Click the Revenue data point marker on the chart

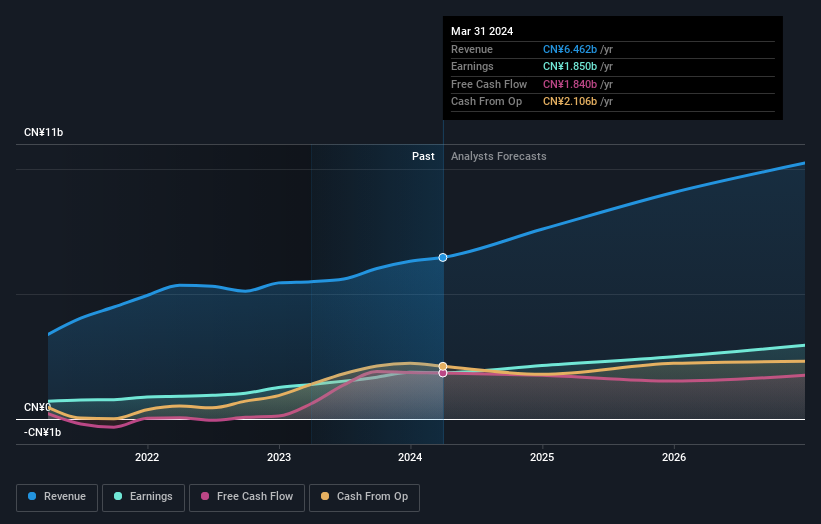tap(443, 258)
